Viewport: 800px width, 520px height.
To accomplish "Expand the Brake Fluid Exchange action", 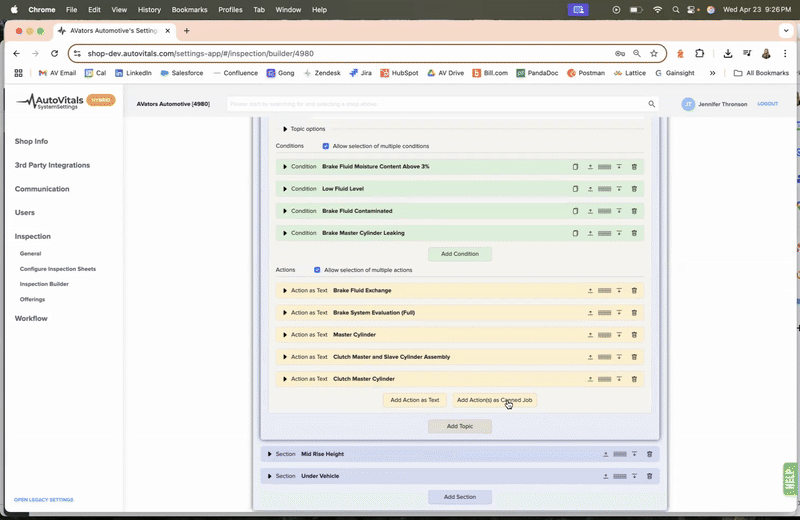I will pyautogui.click(x=285, y=290).
